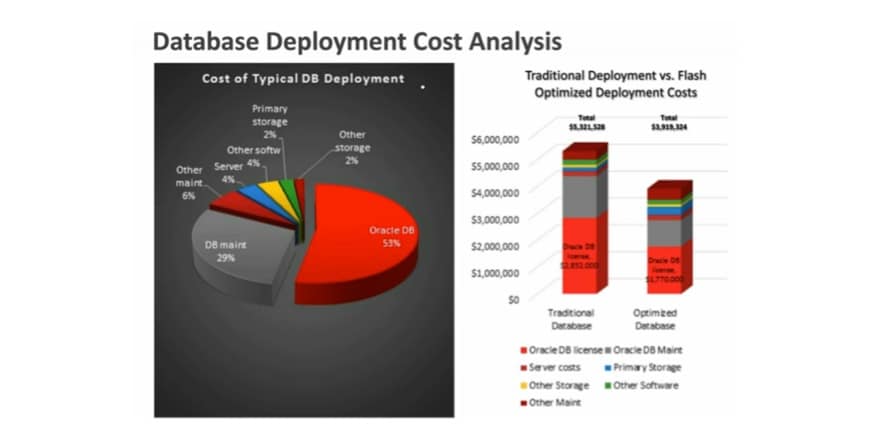Select the Optimized Database axis label

pos(655,319)
